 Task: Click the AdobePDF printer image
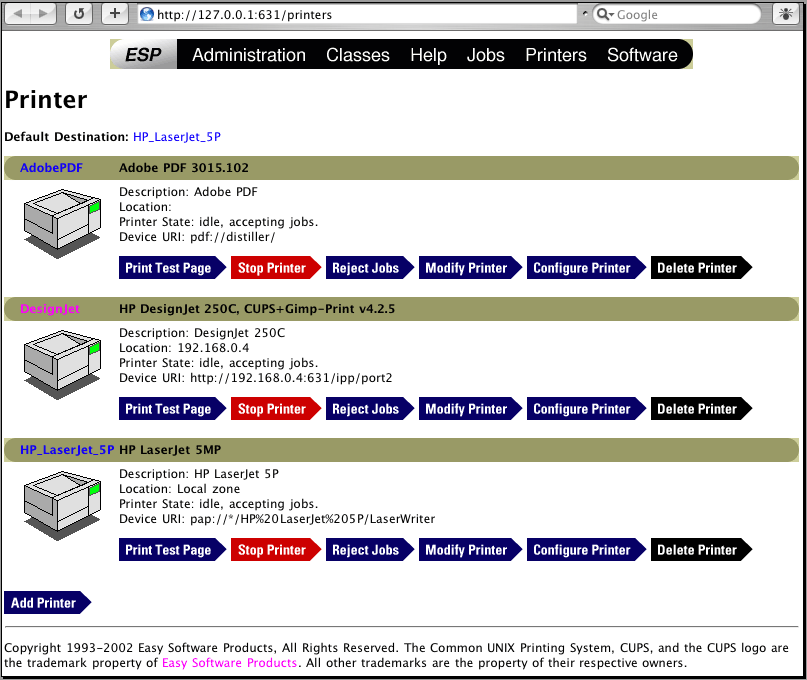pyautogui.click(x=62, y=223)
